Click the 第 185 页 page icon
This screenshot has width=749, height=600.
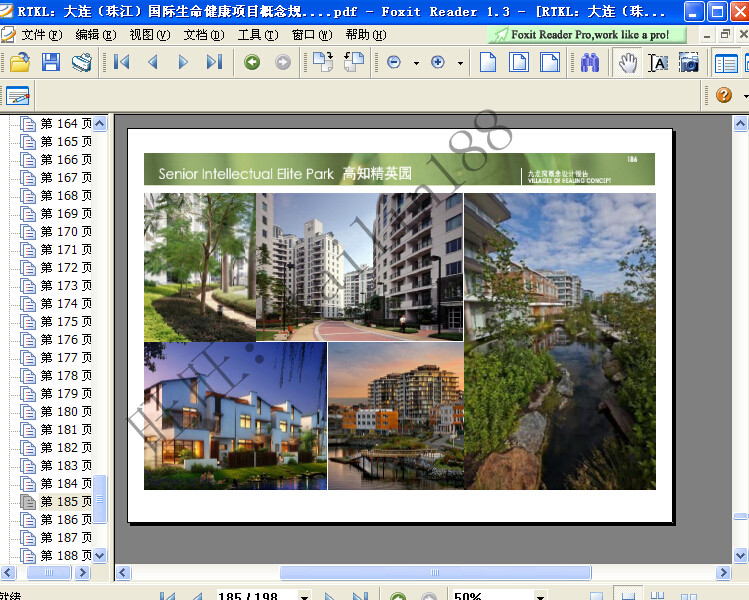pyautogui.click(x=28, y=502)
